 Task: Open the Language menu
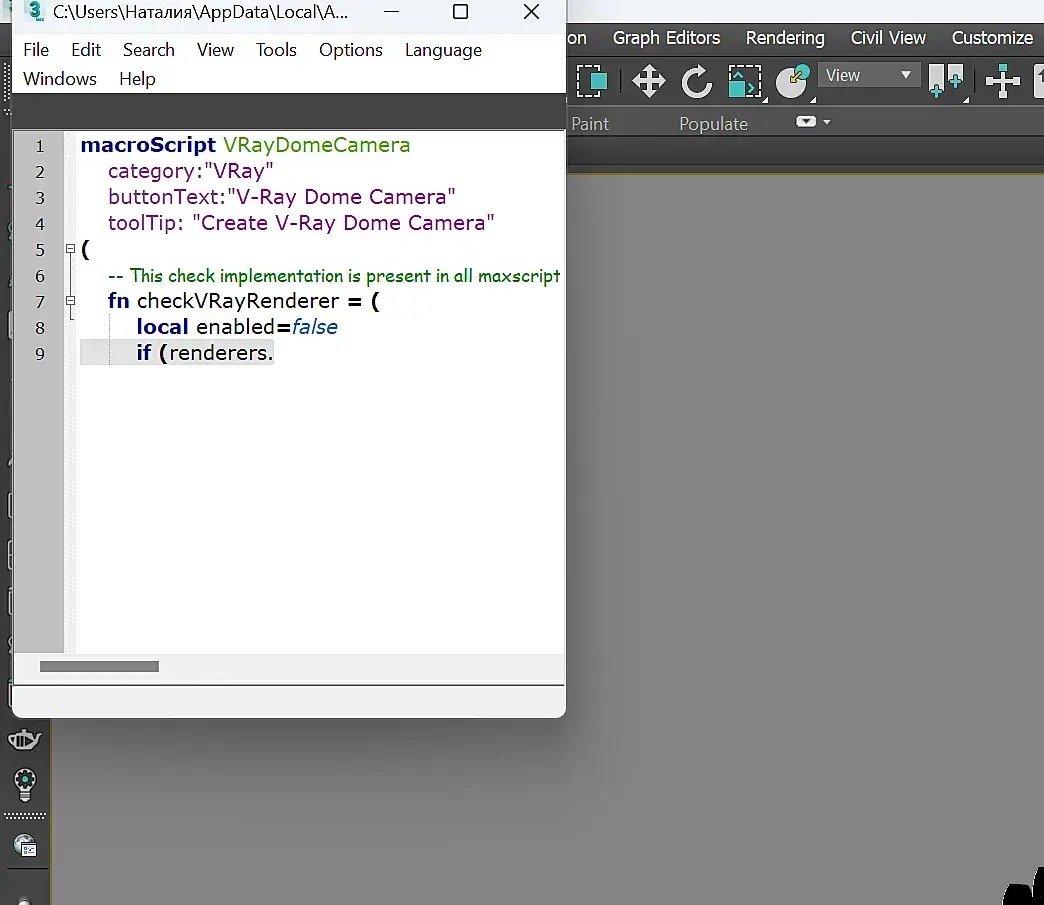tap(443, 50)
